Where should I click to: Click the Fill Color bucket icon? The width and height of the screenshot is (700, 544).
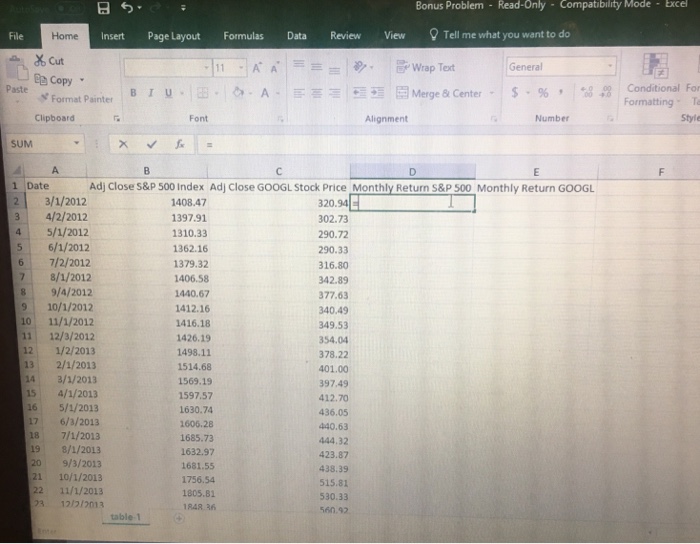pos(238,93)
